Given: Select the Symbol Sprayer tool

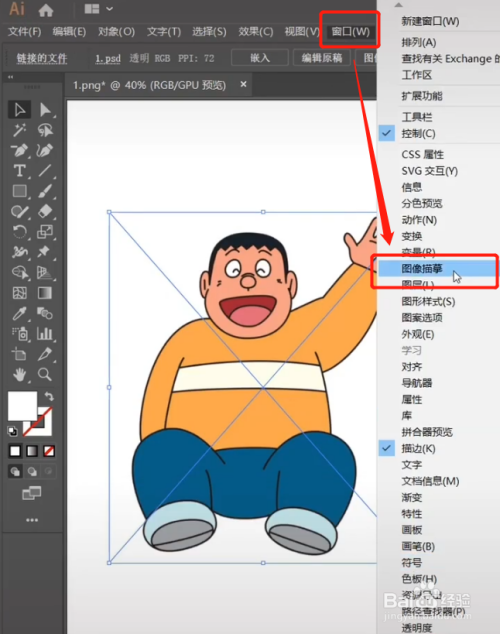Looking at the screenshot, I should (x=19, y=334).
